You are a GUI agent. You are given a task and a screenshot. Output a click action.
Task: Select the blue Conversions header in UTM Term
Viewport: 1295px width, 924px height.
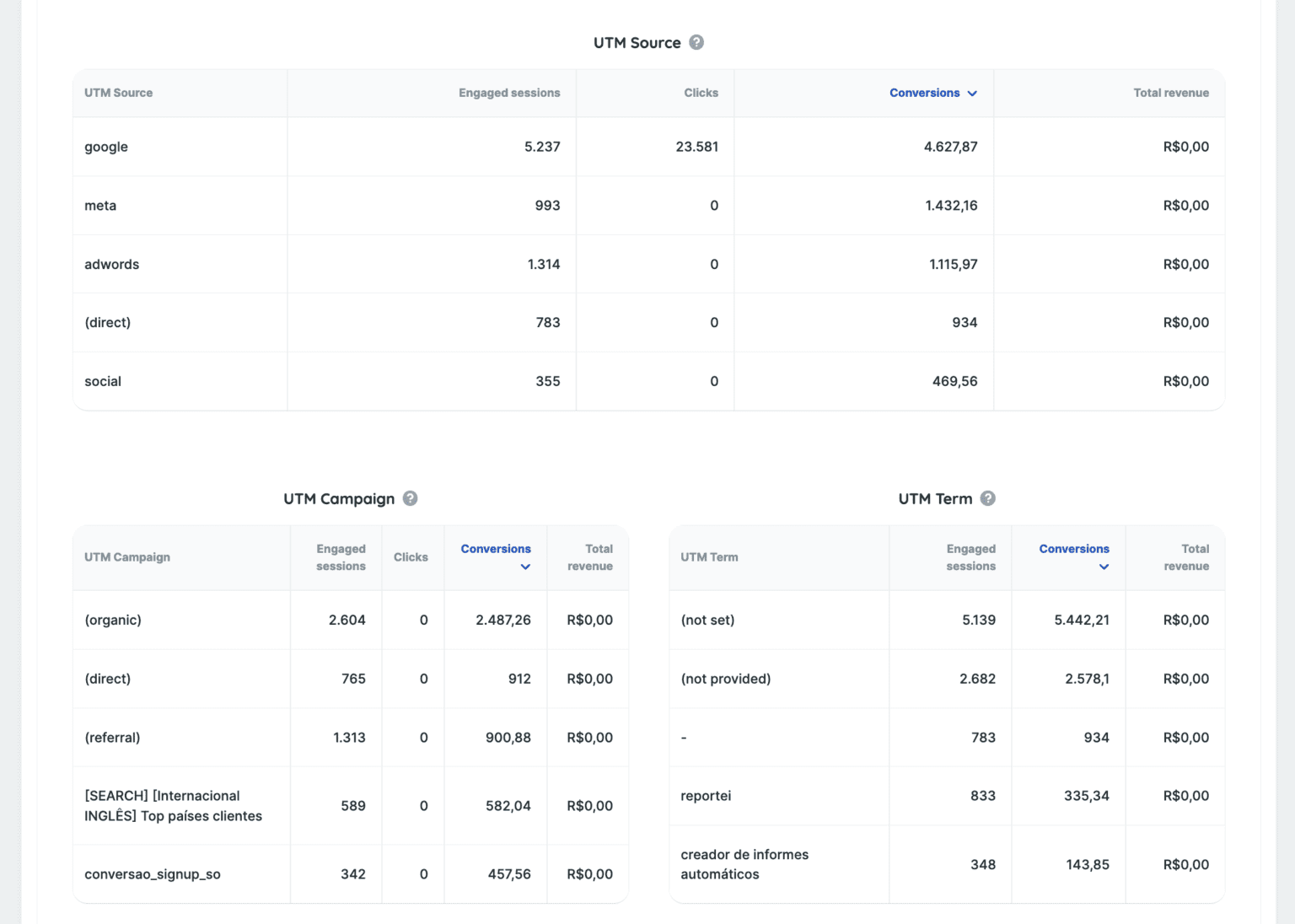coord(1073,548)
